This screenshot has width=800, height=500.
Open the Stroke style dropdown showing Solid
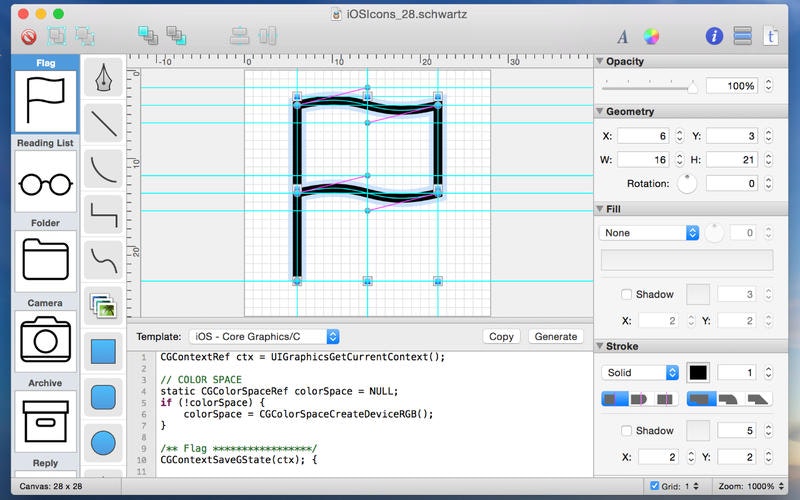(640, 372)
